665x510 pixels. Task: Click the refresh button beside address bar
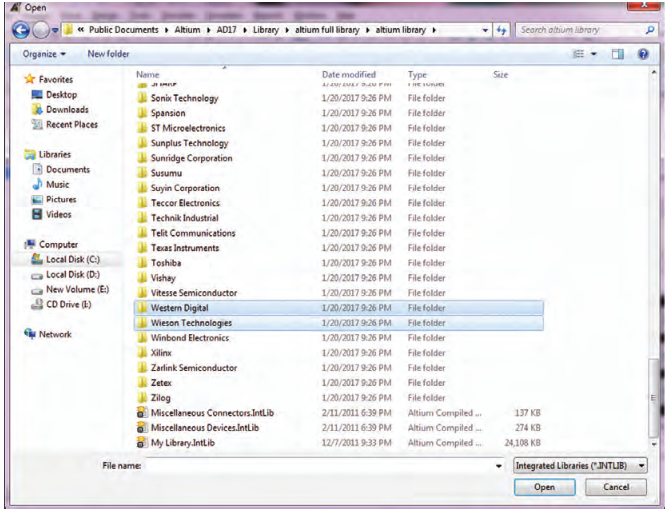pos(502,30)
